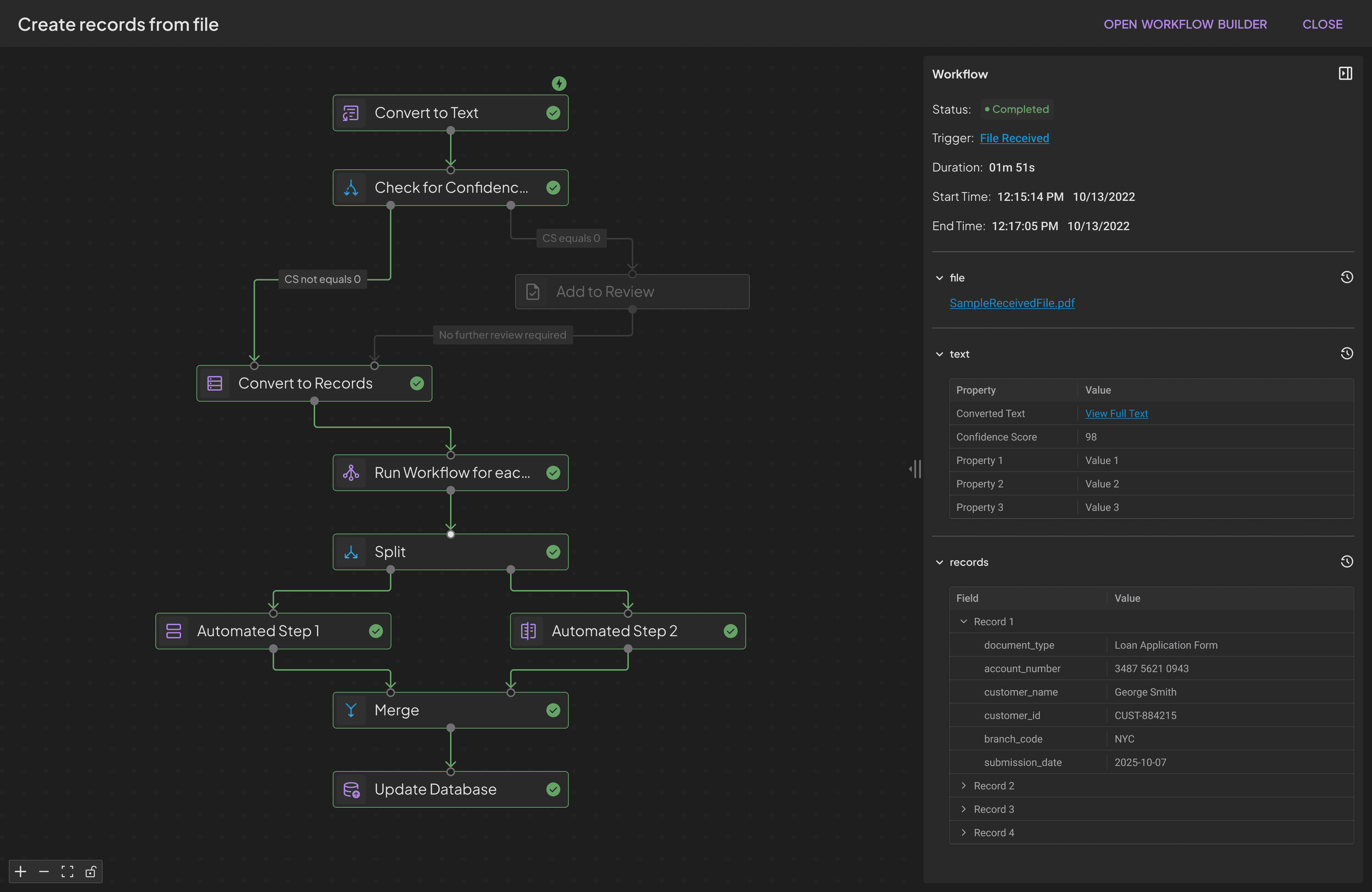Collapse the Workflow panel using its panel icon
This screenshot has width=1372, height=892.
(x=1346, y=73)
